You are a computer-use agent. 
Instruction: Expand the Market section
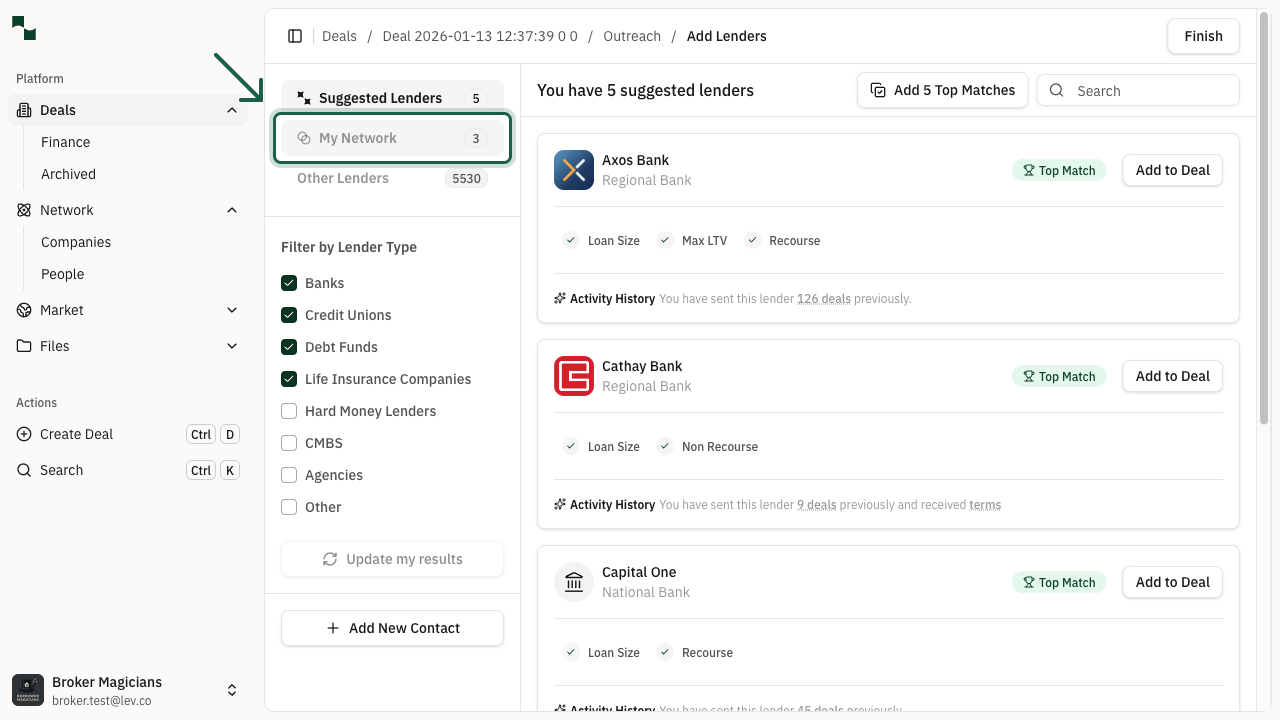coord(232,310)
